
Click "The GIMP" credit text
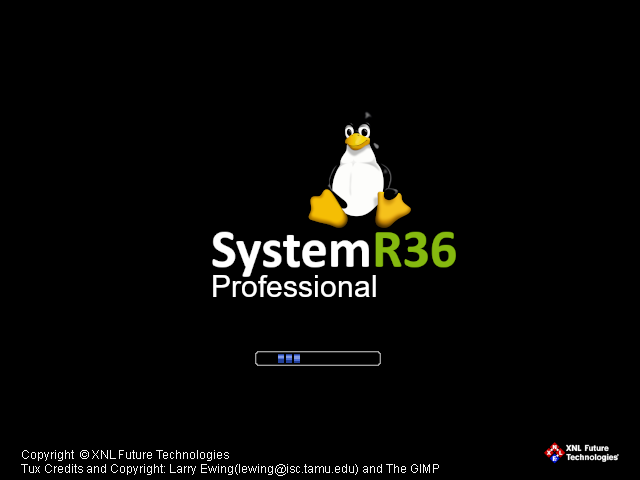pyautogui.click(x=413, y=469)
